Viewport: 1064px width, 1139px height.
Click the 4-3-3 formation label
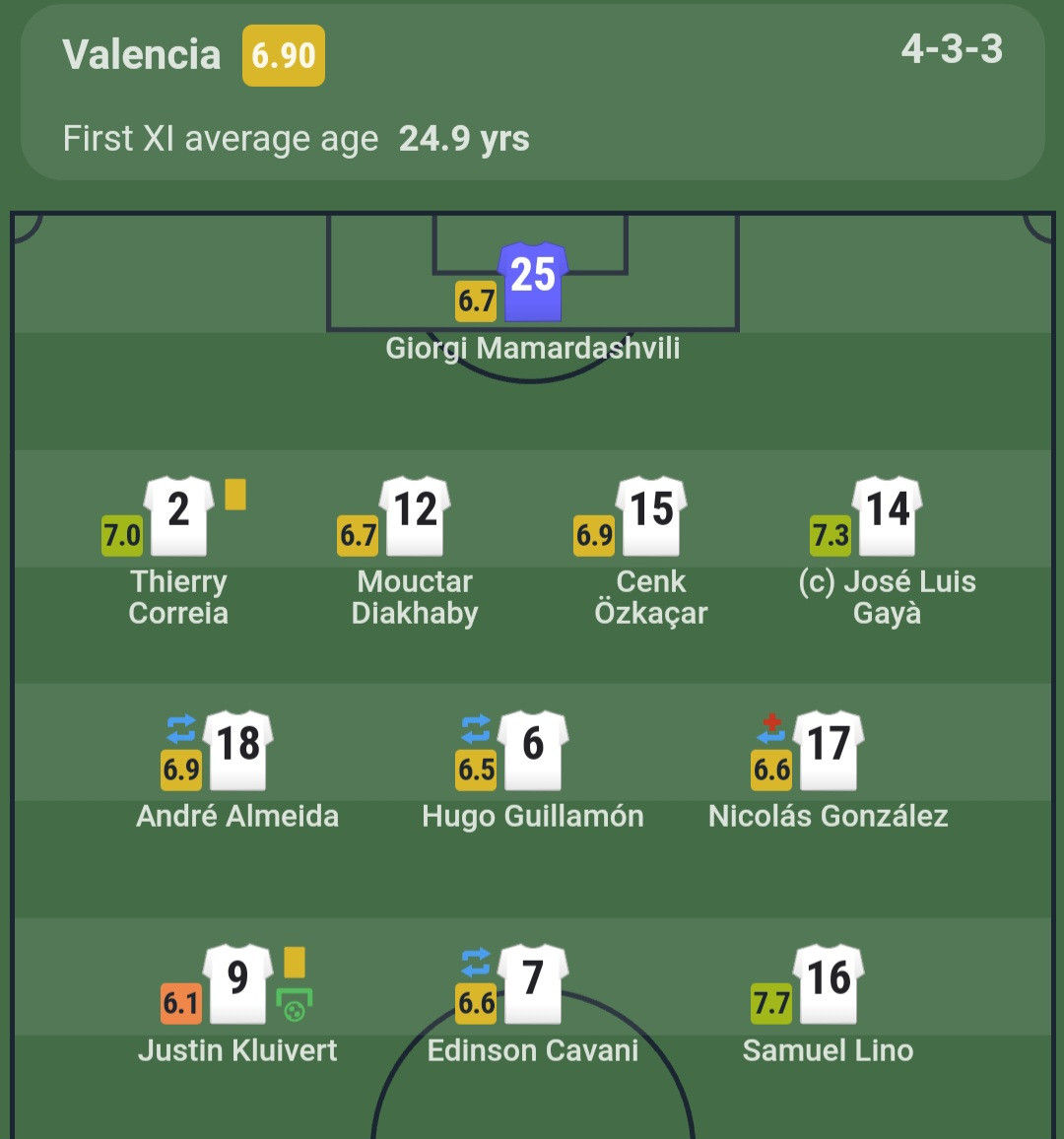[952, 49]
